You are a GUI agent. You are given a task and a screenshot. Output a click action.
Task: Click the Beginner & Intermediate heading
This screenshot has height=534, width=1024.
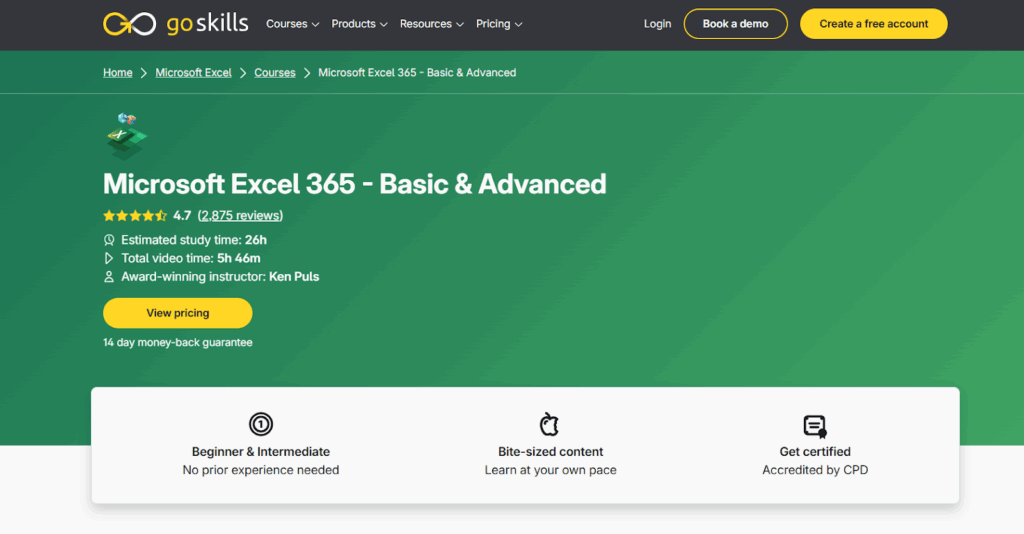261,452
